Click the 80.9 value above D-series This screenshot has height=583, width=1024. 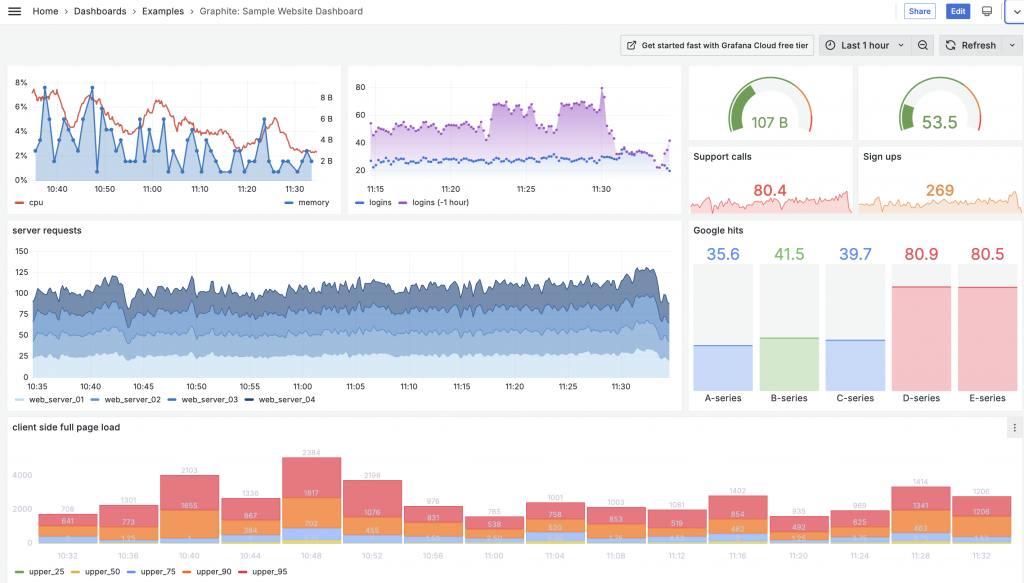tap(921, 254)
